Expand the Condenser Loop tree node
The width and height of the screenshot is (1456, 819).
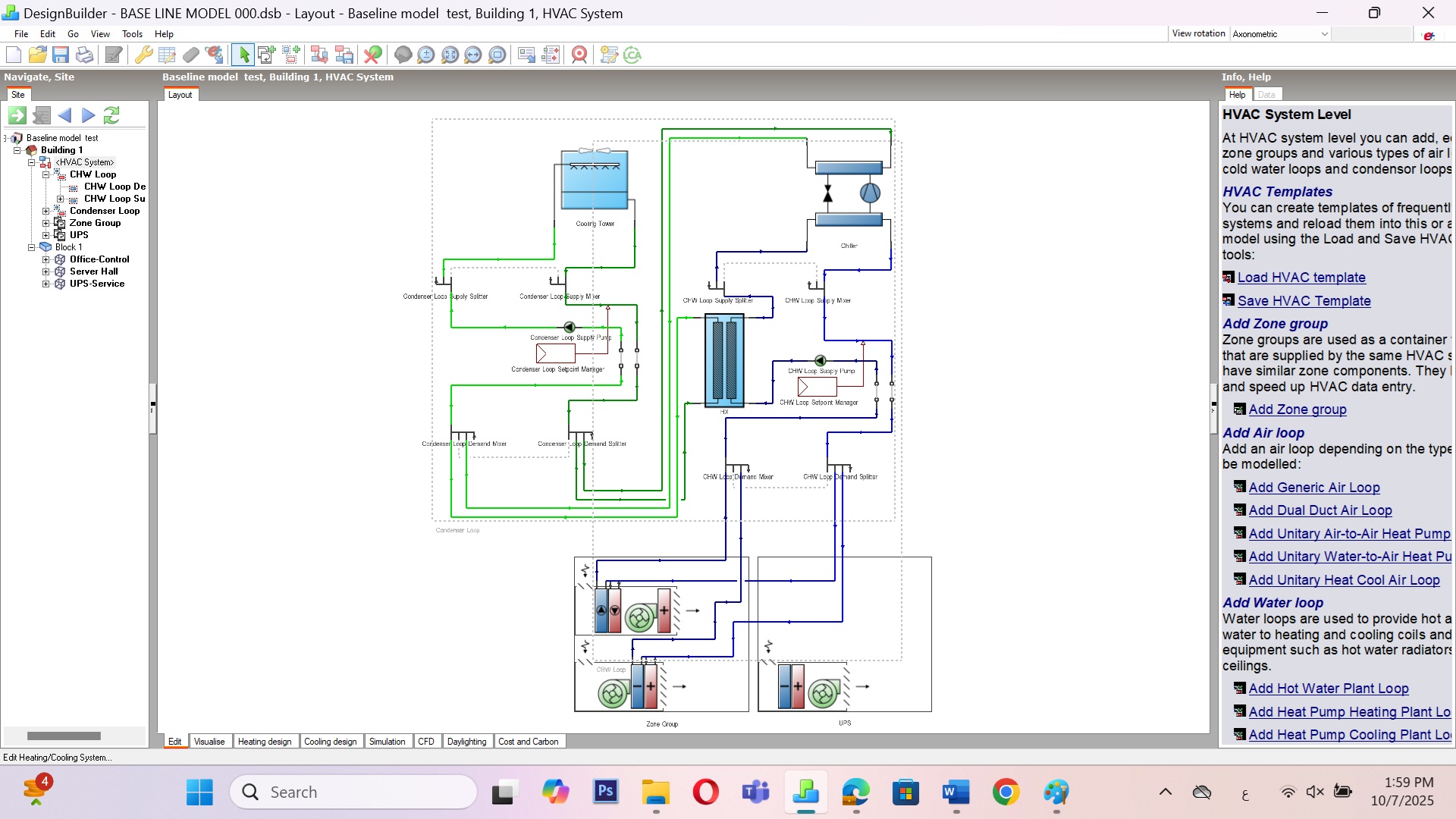coord(45,211)
